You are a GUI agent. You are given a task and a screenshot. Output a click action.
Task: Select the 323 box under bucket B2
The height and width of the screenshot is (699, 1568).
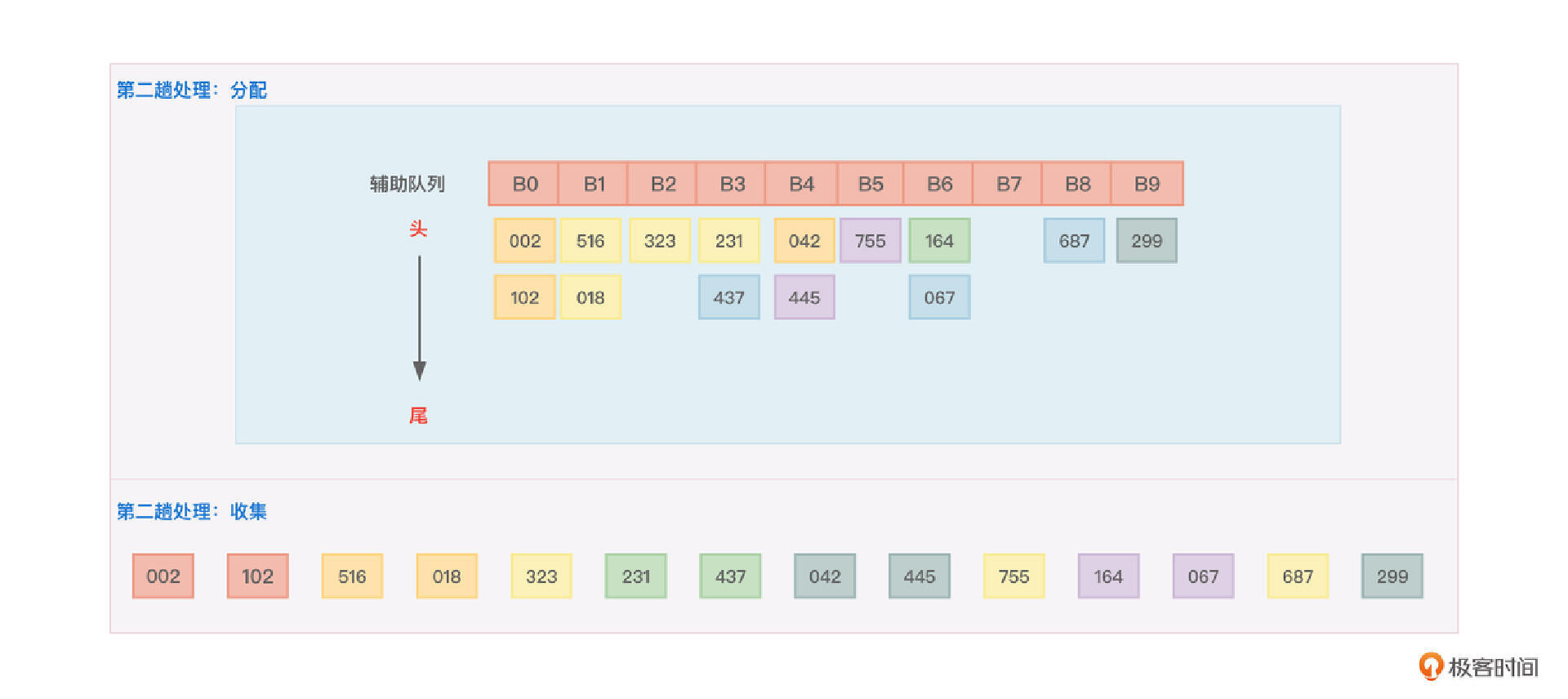coord(659,241)
